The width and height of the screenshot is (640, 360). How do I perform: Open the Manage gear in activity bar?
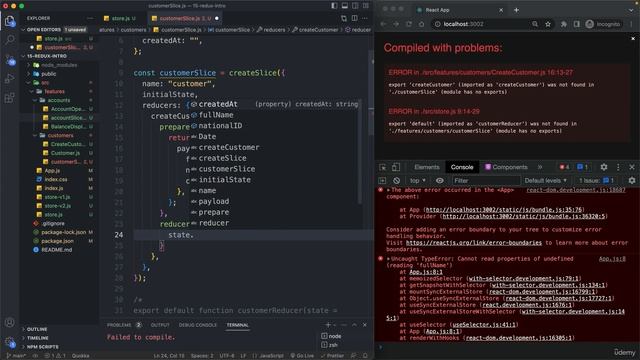[9, 342]
